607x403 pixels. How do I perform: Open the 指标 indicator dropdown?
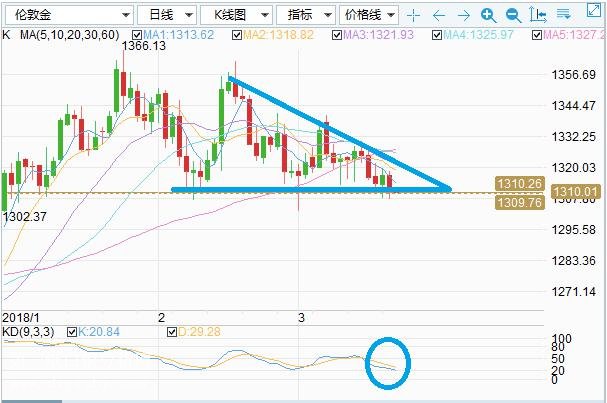[306, 15]
